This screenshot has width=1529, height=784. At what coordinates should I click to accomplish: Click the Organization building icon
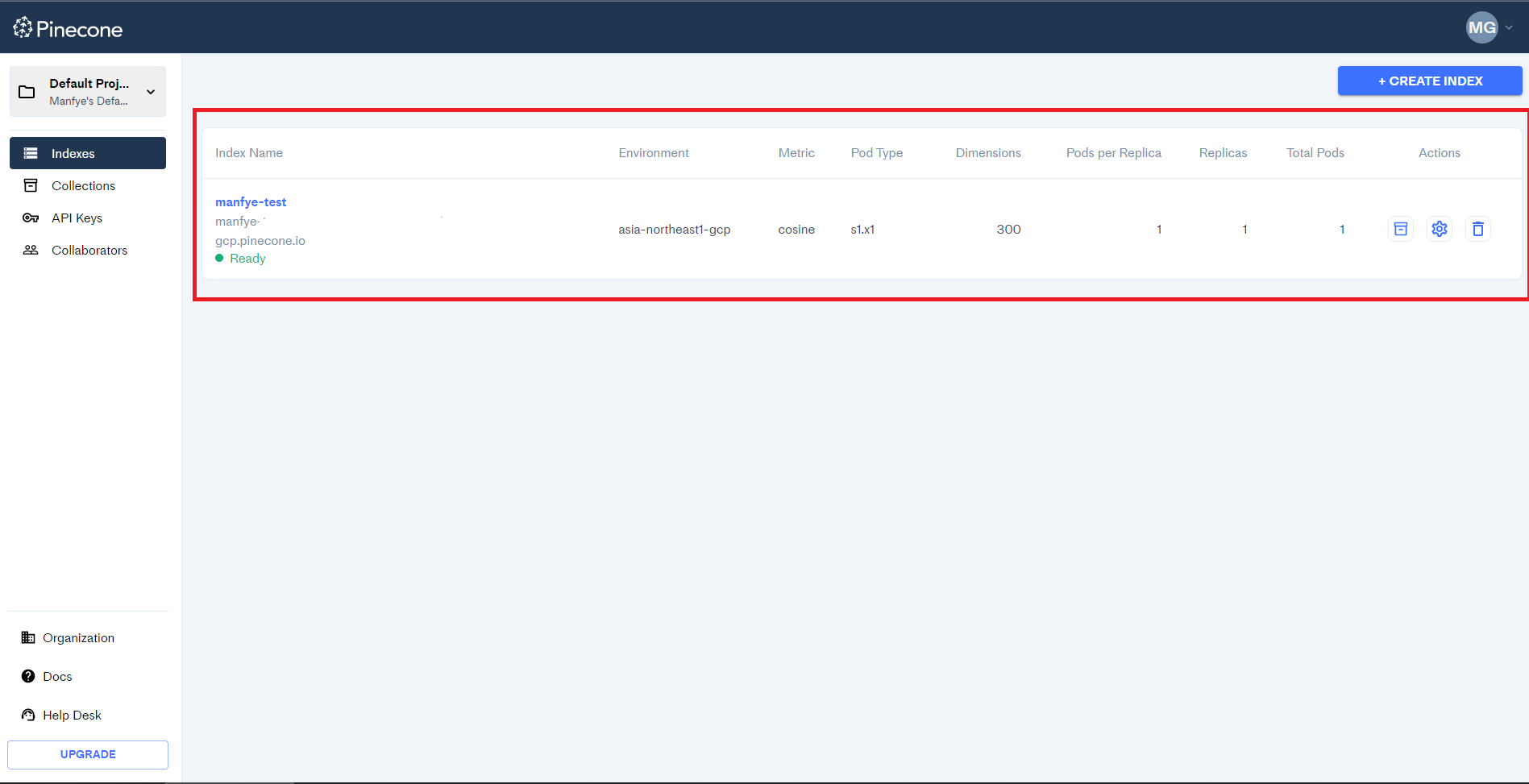[28, 637]
